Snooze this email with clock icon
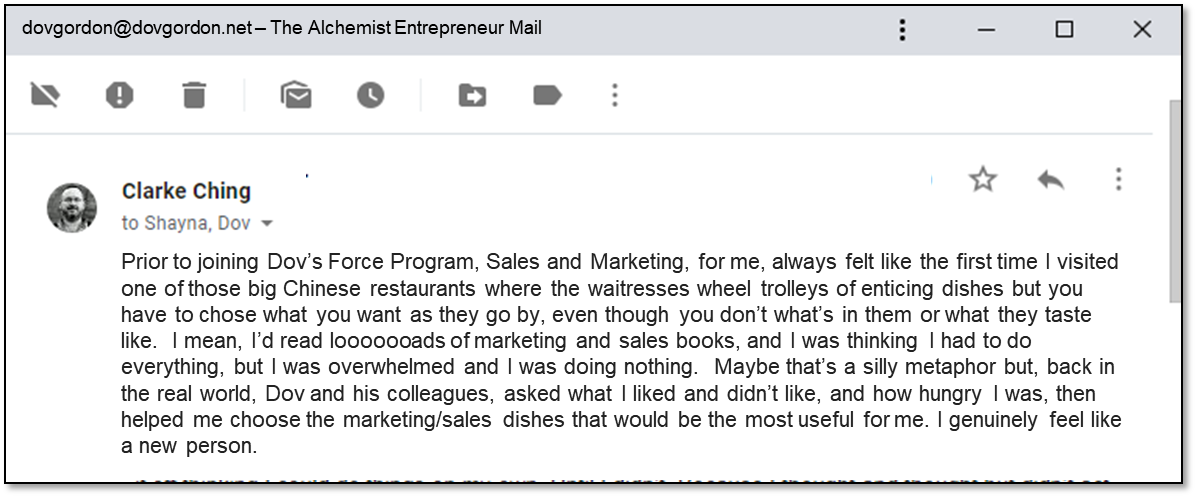Image resolution: width=1196 pixels, height=497 pixels. (x=370, y=95)
